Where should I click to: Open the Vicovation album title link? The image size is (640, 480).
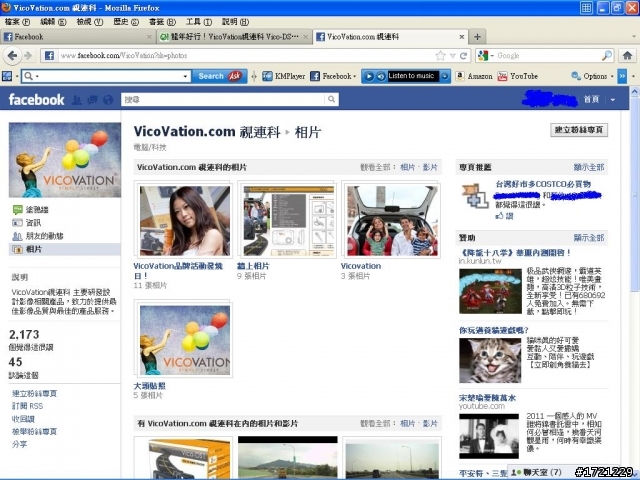361,266
